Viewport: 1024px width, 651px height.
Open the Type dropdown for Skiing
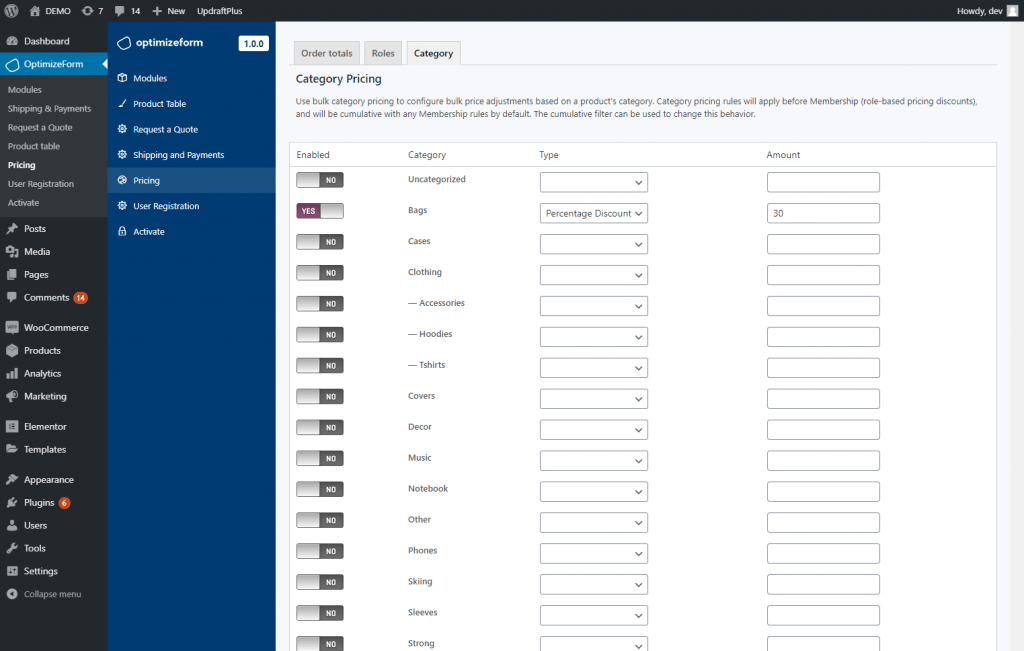pos(594,584)
